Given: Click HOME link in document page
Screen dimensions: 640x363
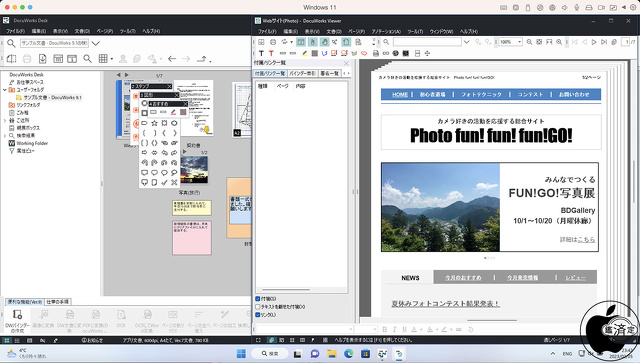Looking at the screenshot, I should point(400,94).
